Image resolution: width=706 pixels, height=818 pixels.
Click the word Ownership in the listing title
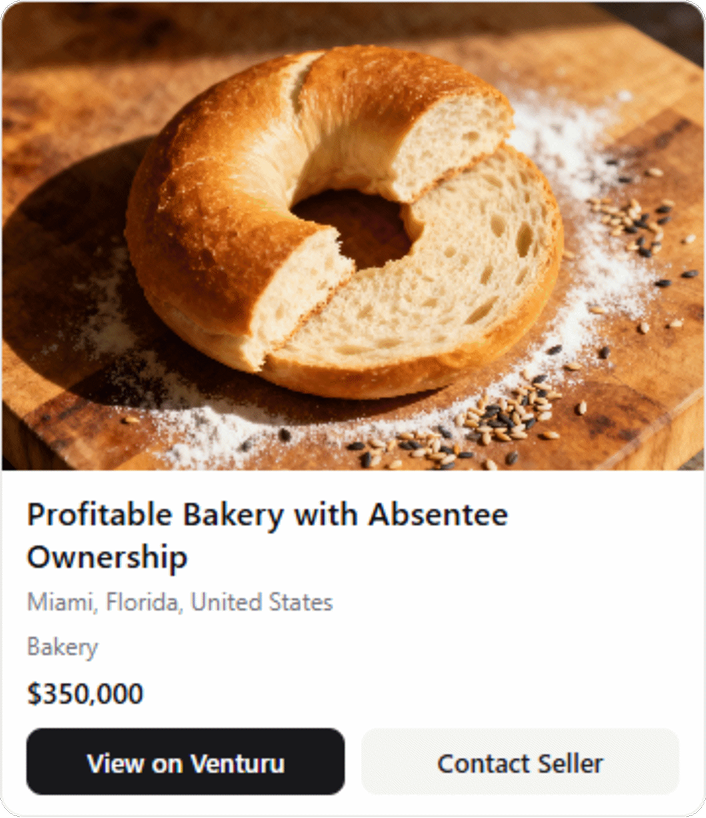(x=107, y=557)
